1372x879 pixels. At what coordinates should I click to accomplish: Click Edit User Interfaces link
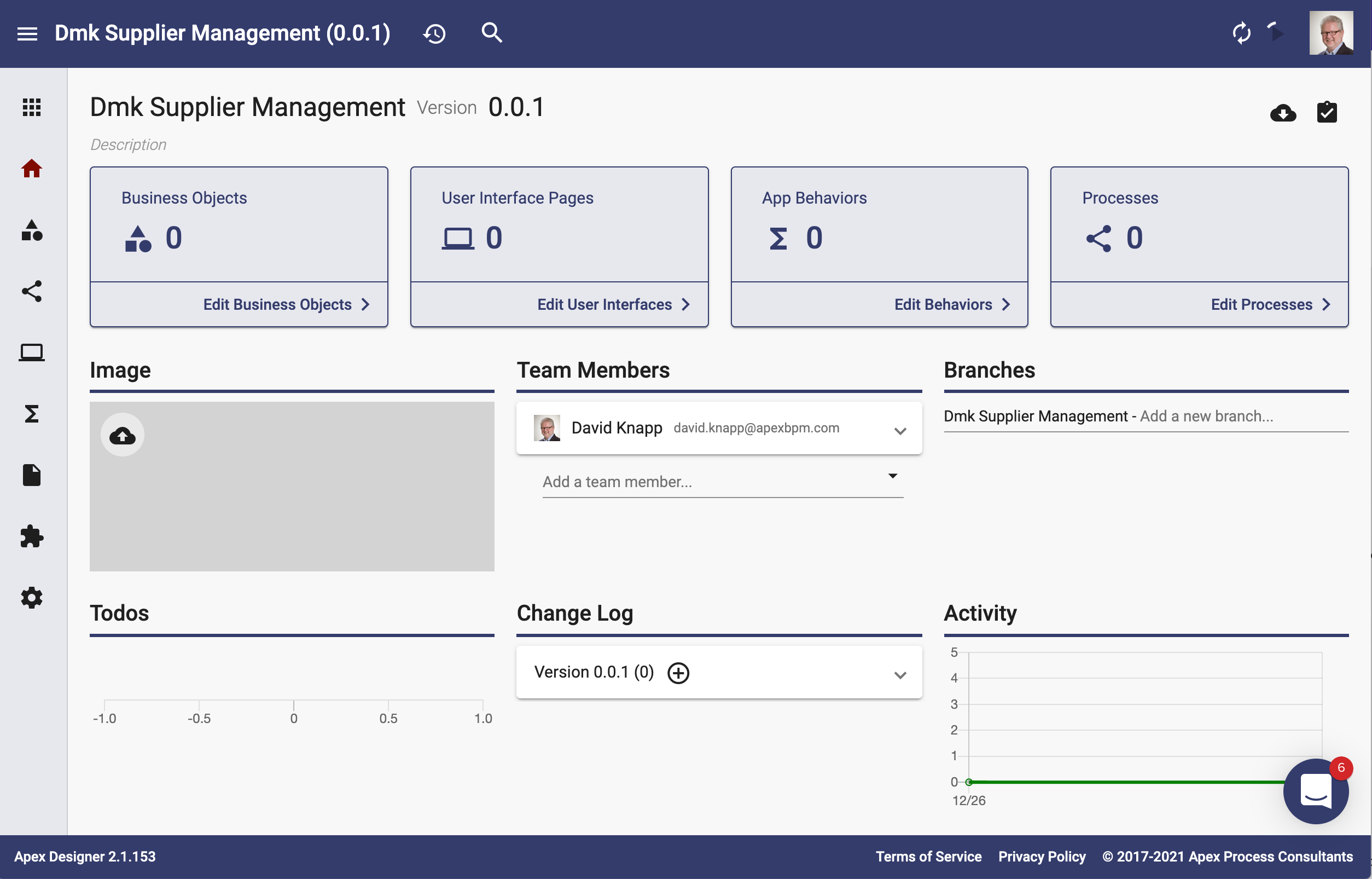[614, 305]
